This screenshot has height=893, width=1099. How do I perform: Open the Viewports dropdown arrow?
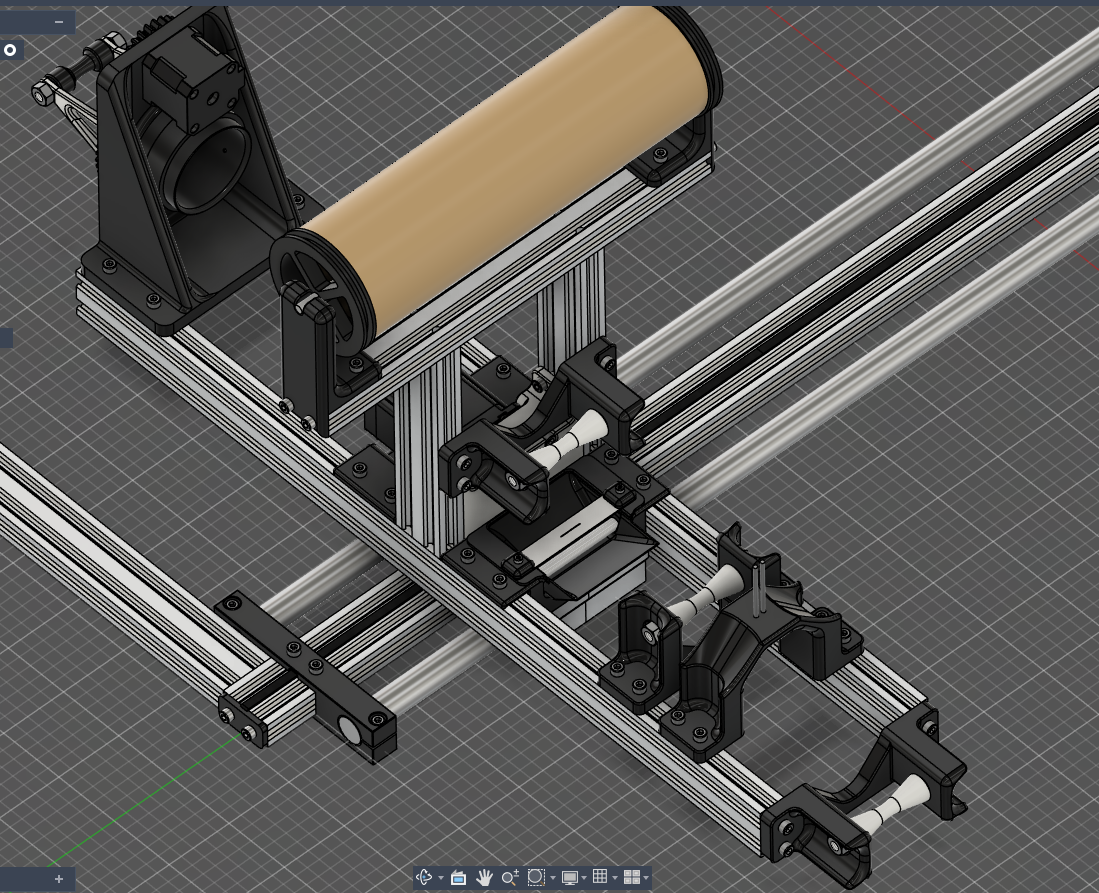[x=646, y=878]
